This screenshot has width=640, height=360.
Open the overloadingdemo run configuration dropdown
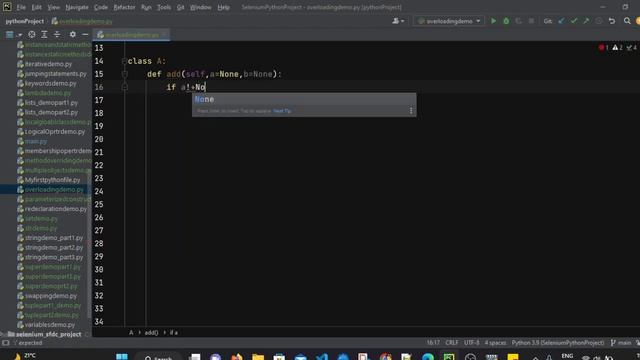(x=449, y=21)
